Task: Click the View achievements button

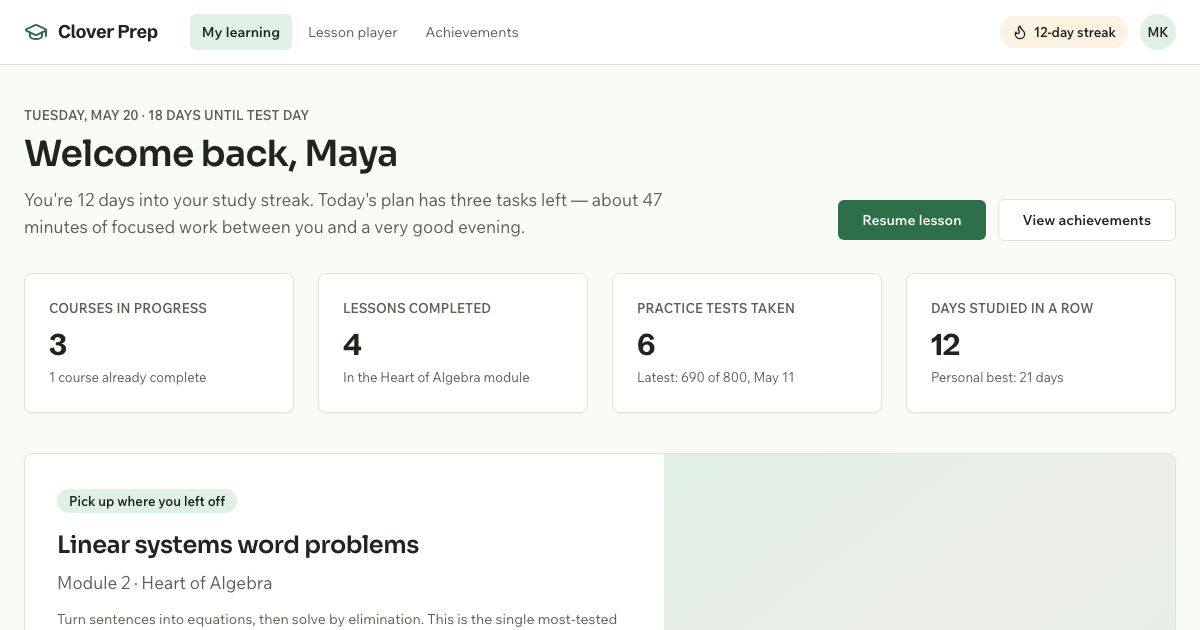Action: pyautogui.click(x=1087, y=220)
